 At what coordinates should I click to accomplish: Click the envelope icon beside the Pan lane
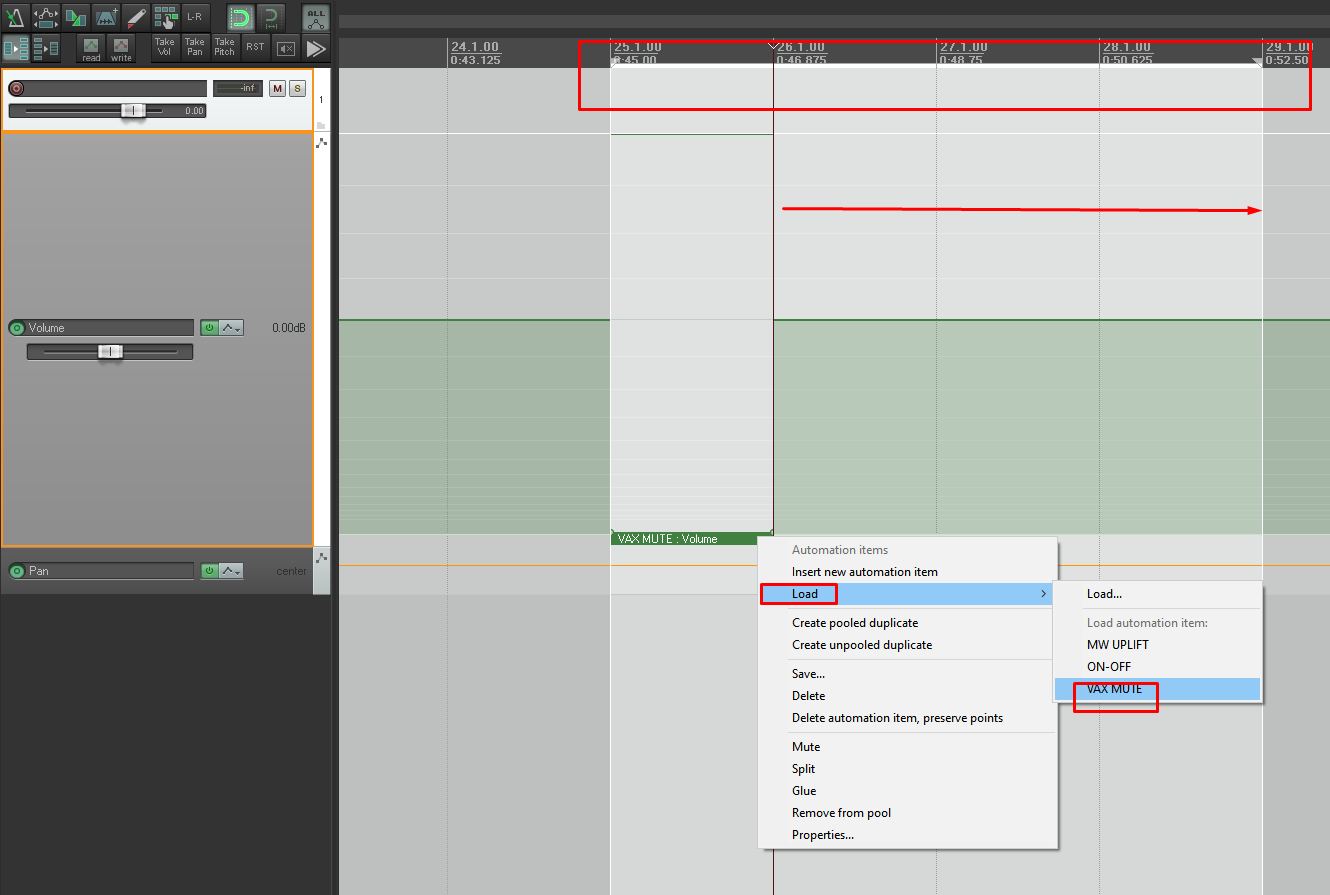[x=321, y=557]
